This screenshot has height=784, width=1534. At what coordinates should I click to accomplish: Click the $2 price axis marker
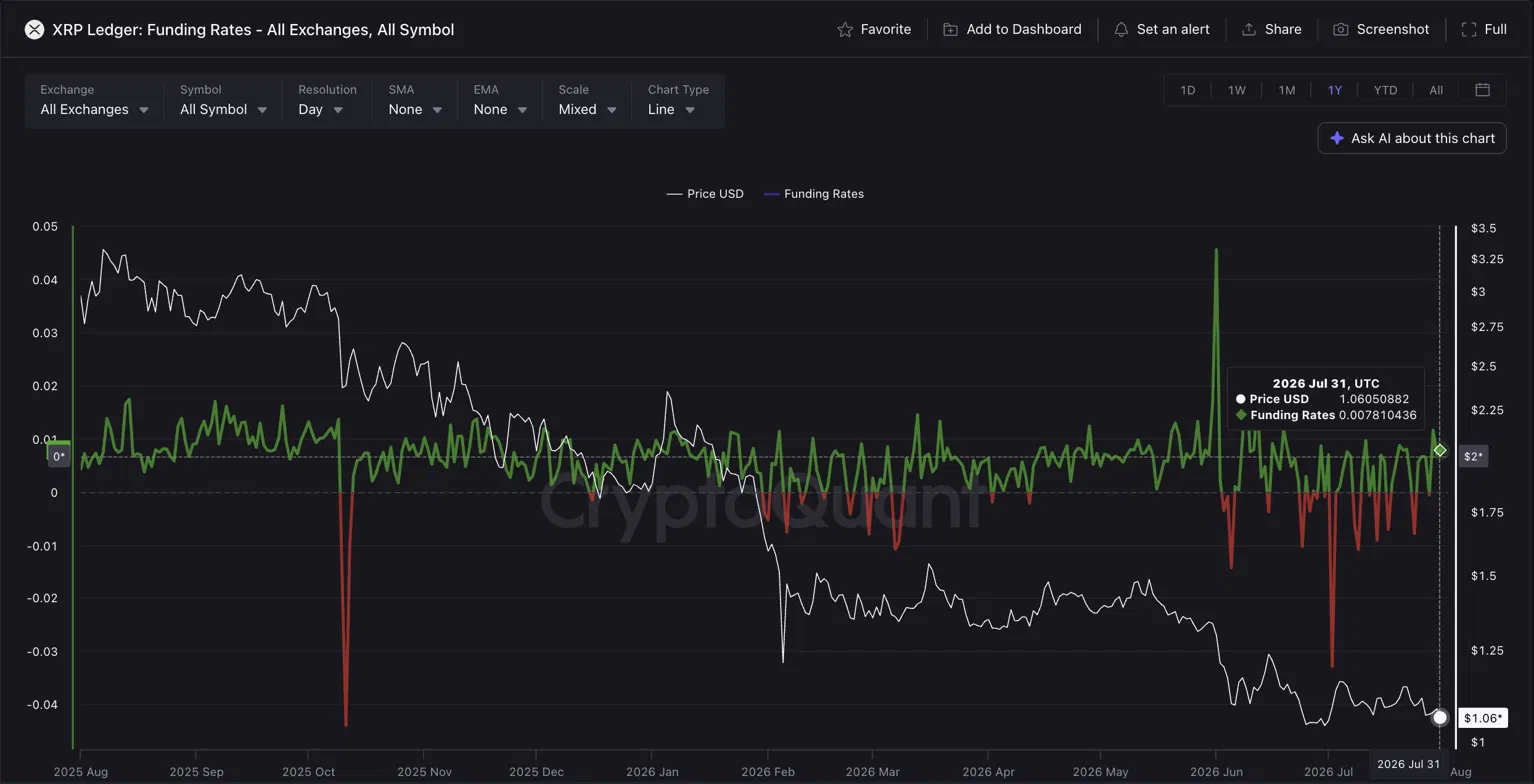point(1473,457)
